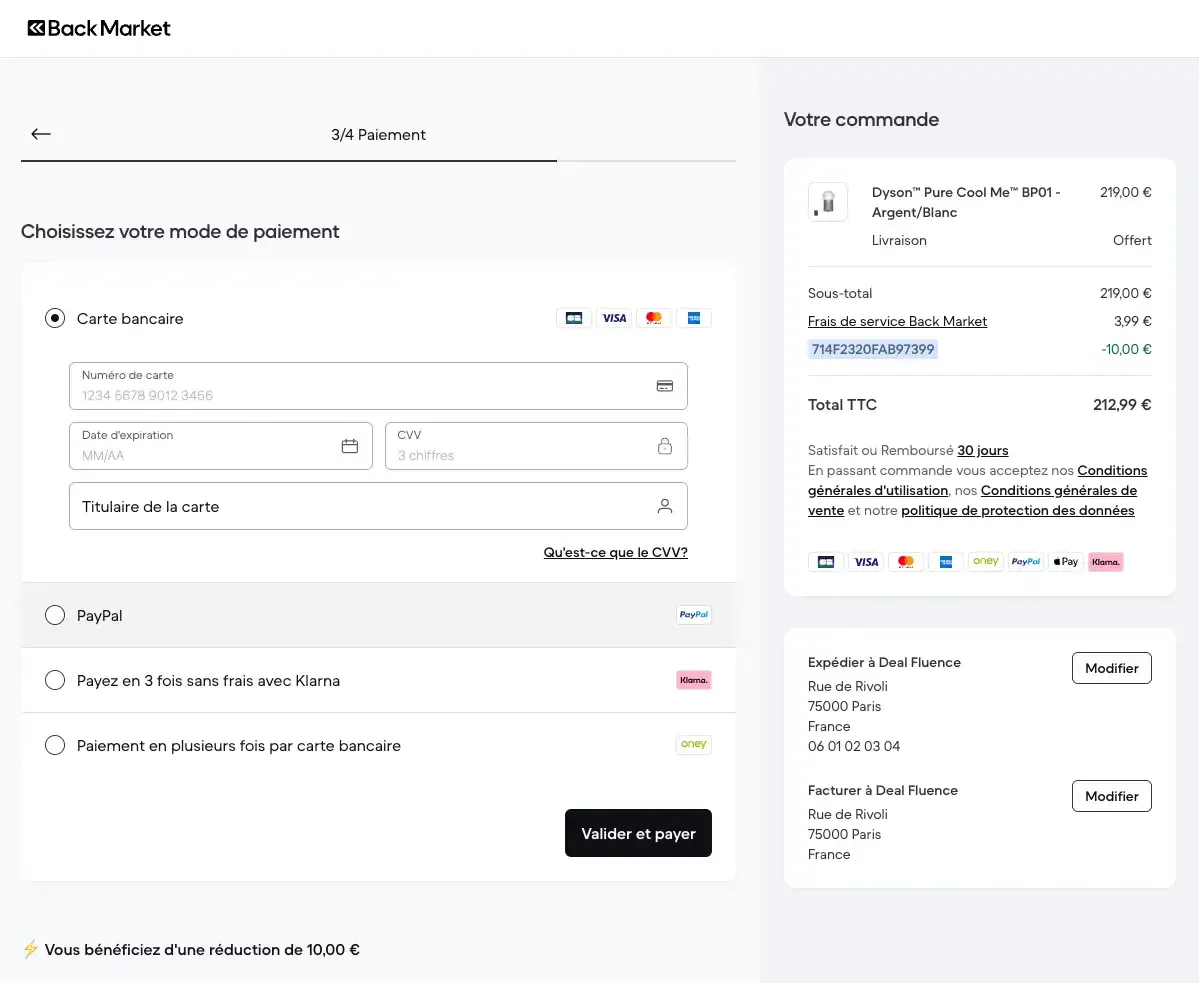Focus the Numéro de carte field
The height and width of the screenshot is (983, 1199).
(x=378, y=386)
